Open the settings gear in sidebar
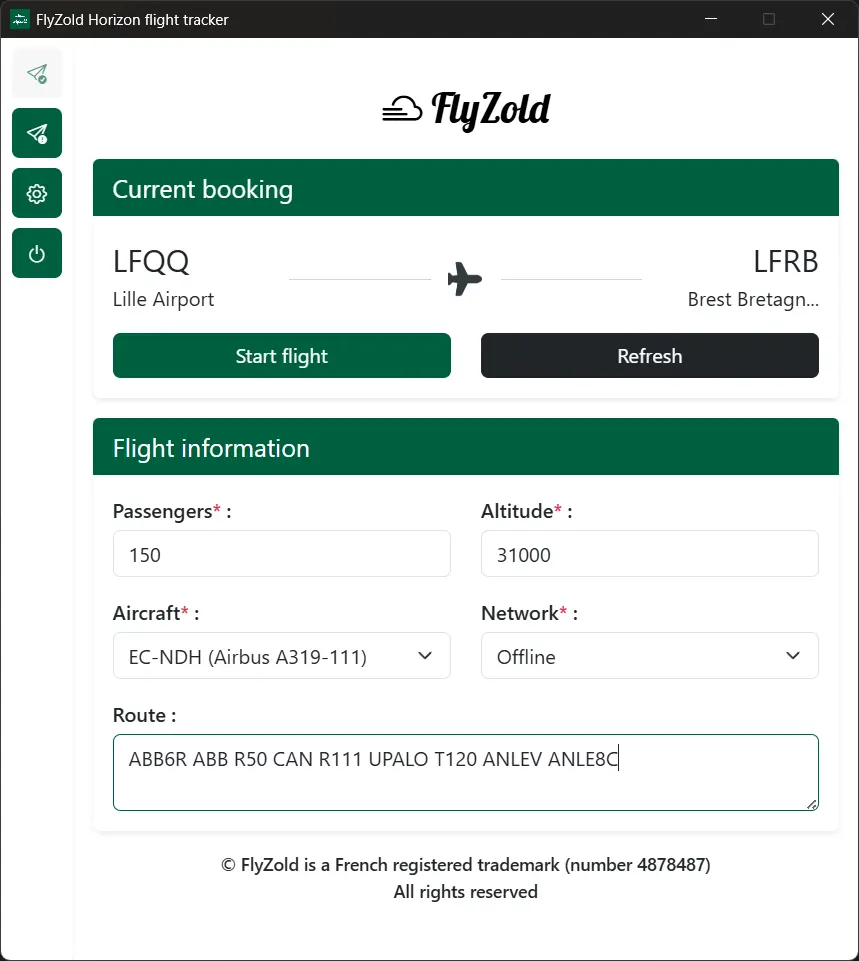 (37, 193)
